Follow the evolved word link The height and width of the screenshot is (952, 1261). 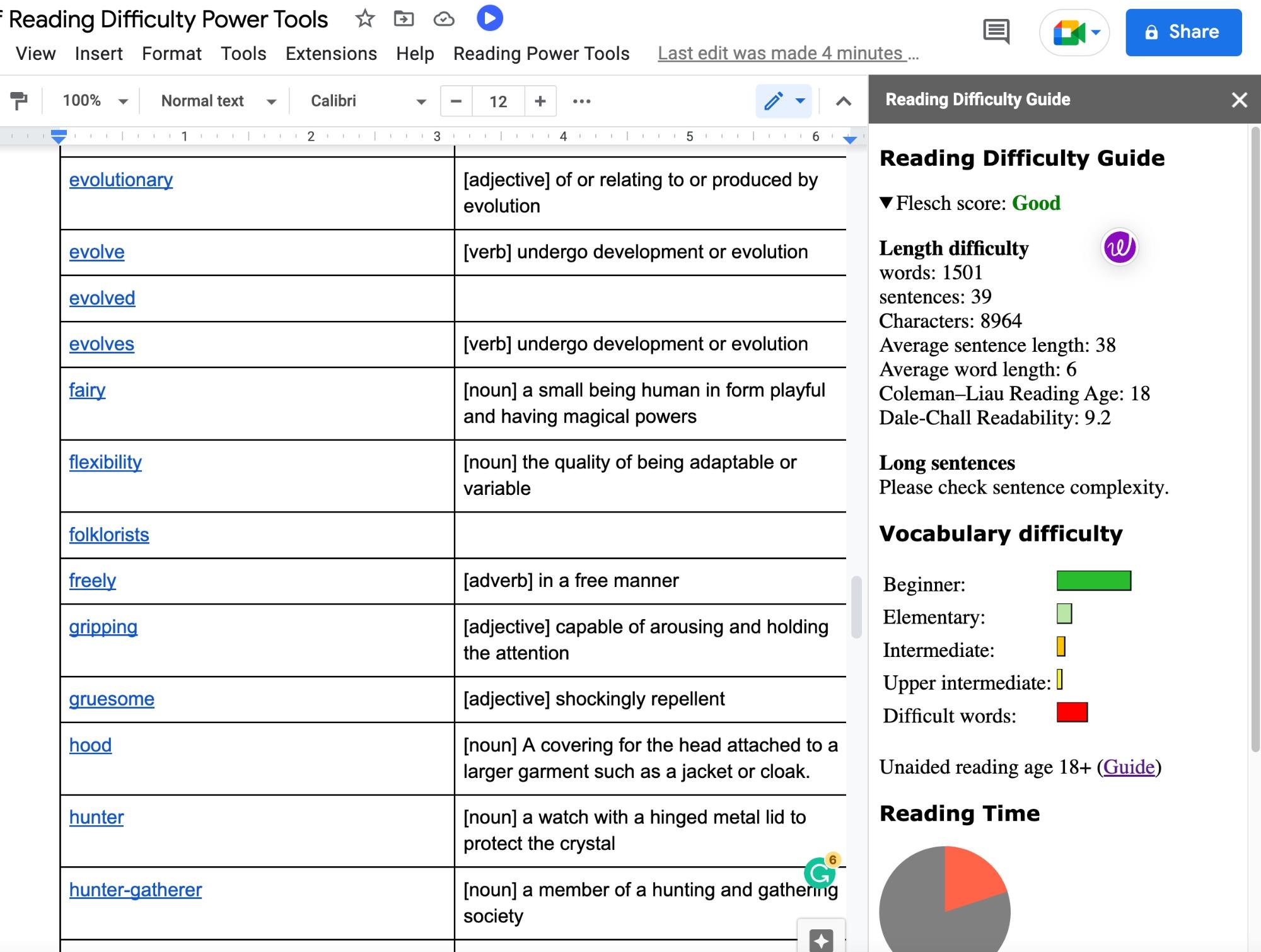(102, 298)
